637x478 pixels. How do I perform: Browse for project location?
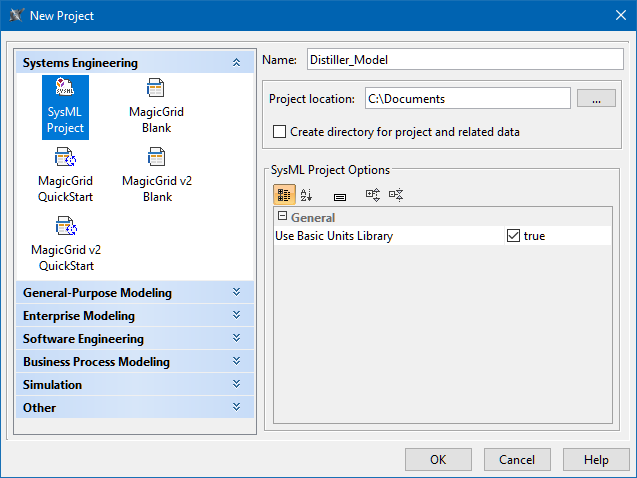point(596,99)
